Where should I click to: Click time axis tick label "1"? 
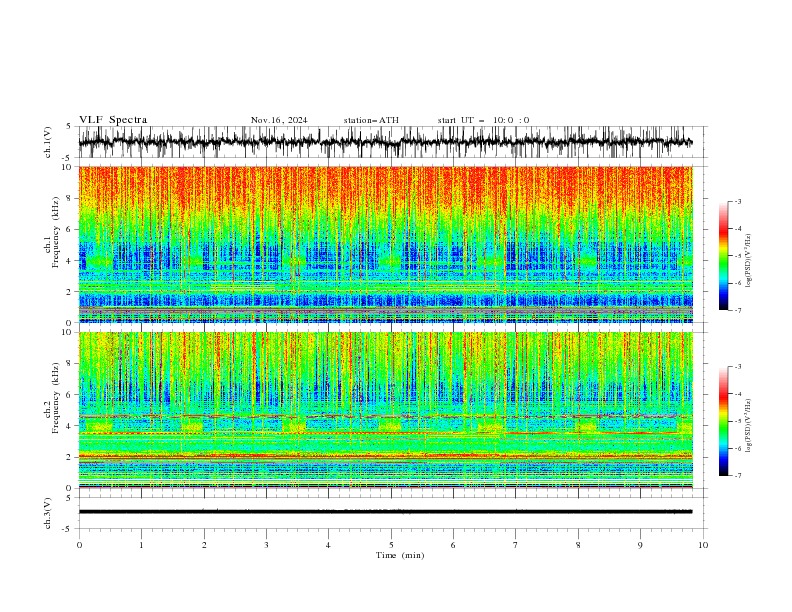[x=141, y=545]
